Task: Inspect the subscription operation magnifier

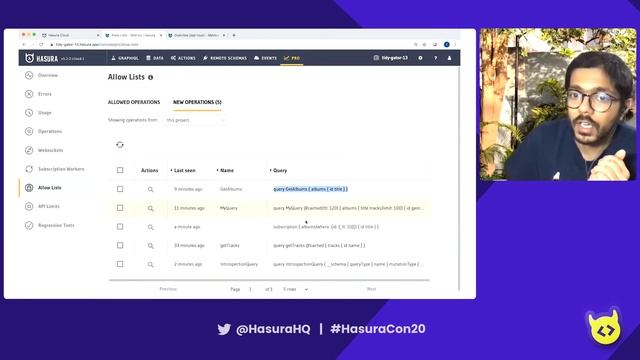Action: tap(151, 227)
